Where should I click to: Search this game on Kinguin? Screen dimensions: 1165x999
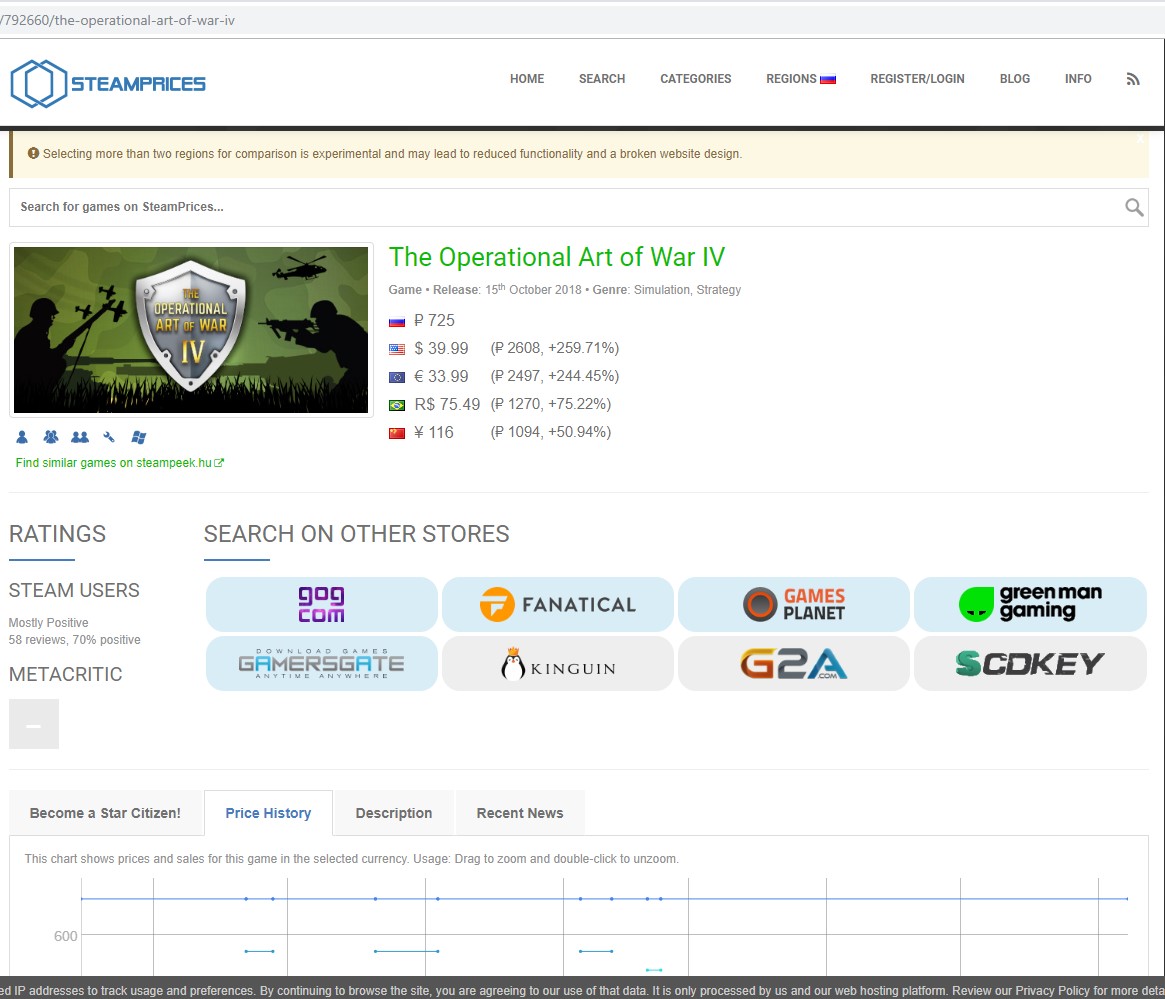558,663
